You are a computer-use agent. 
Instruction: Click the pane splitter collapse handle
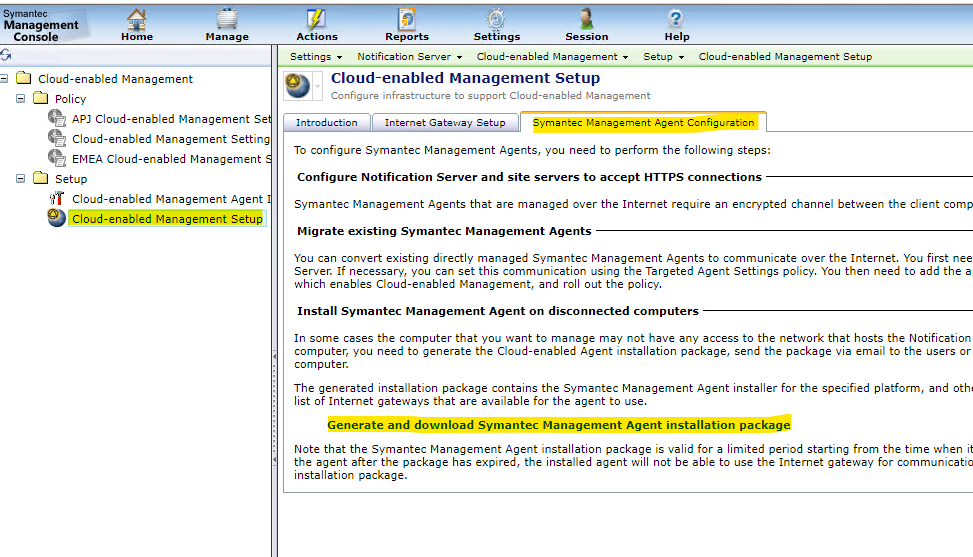coord(274,356)
